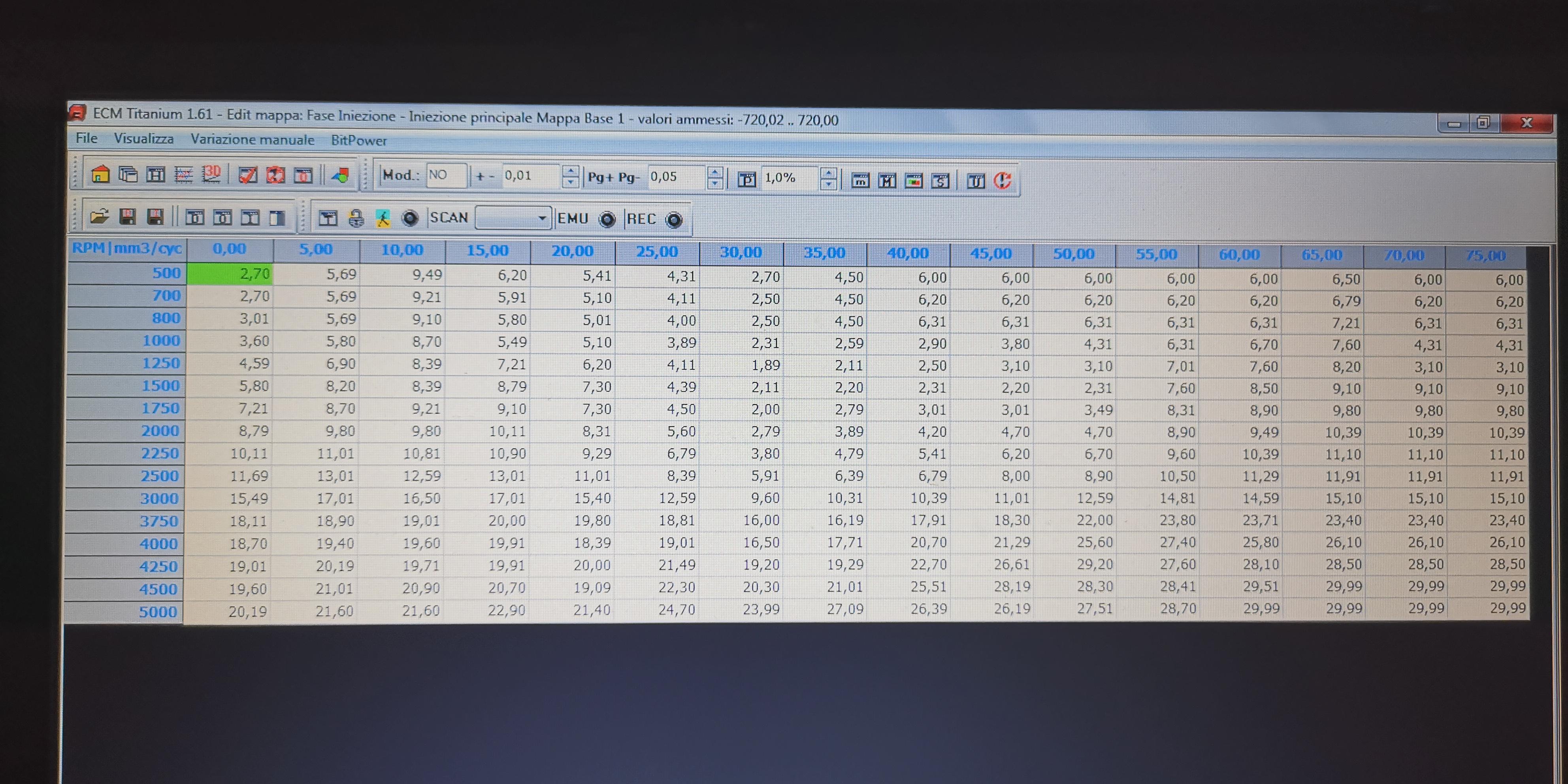
Task: Select column header 25,00
Action: click(657, 251)
